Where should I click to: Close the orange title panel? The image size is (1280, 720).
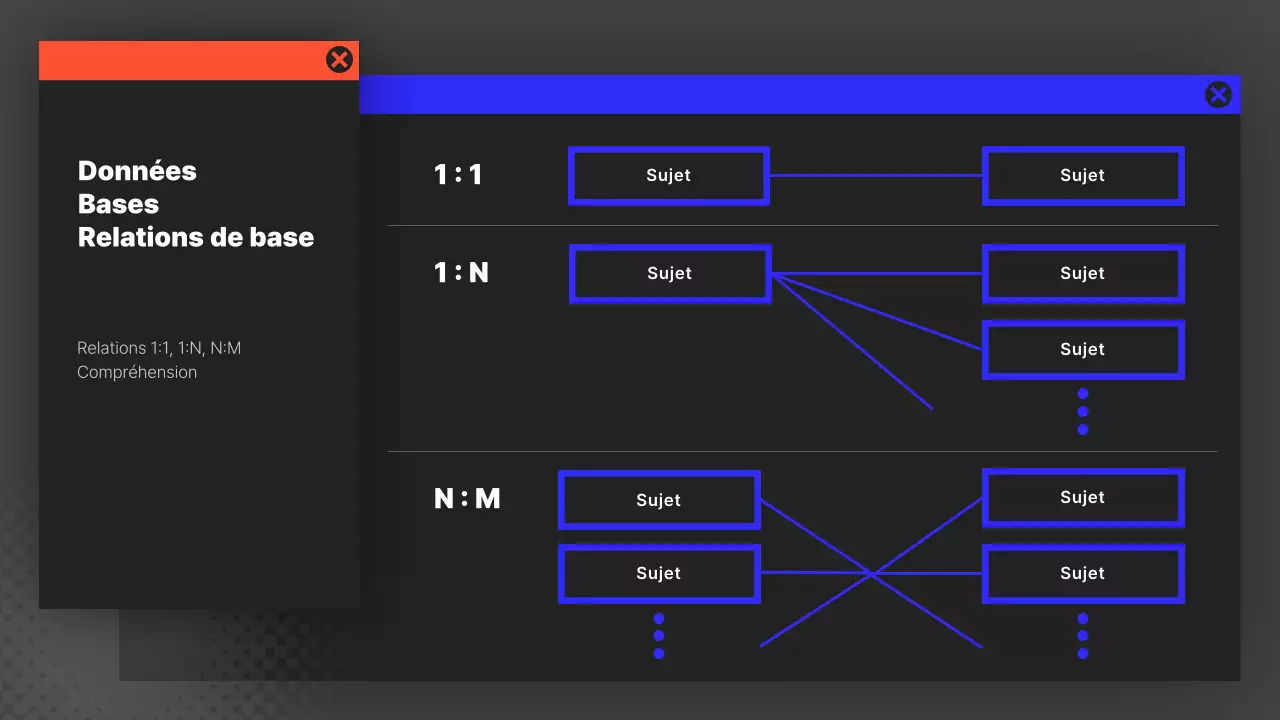click(x=339, y=59)
